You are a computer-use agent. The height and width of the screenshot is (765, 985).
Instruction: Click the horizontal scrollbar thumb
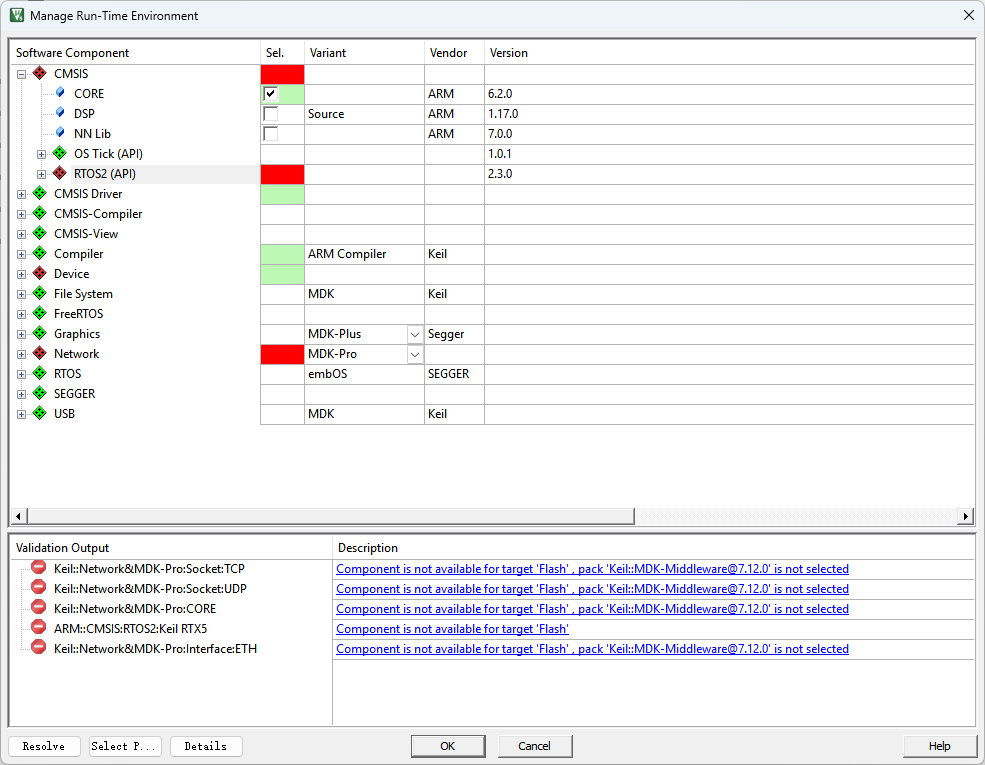331,516
